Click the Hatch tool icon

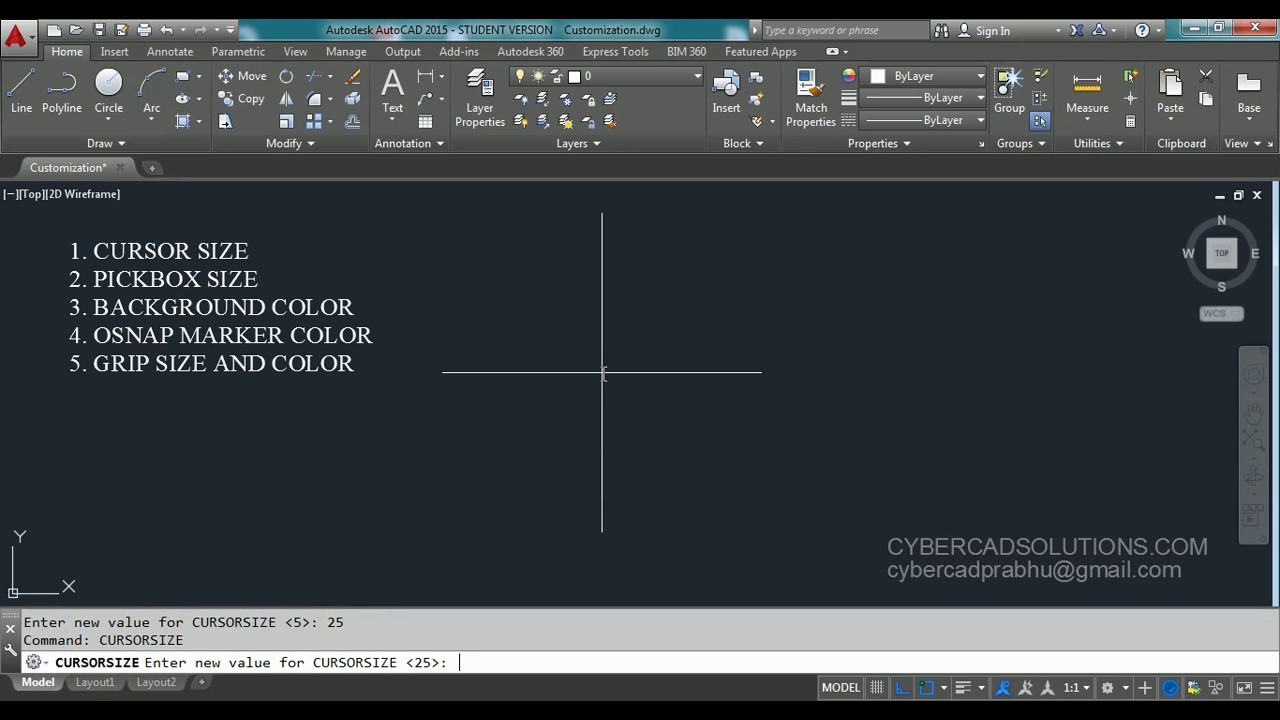click(x=183, y=122)
